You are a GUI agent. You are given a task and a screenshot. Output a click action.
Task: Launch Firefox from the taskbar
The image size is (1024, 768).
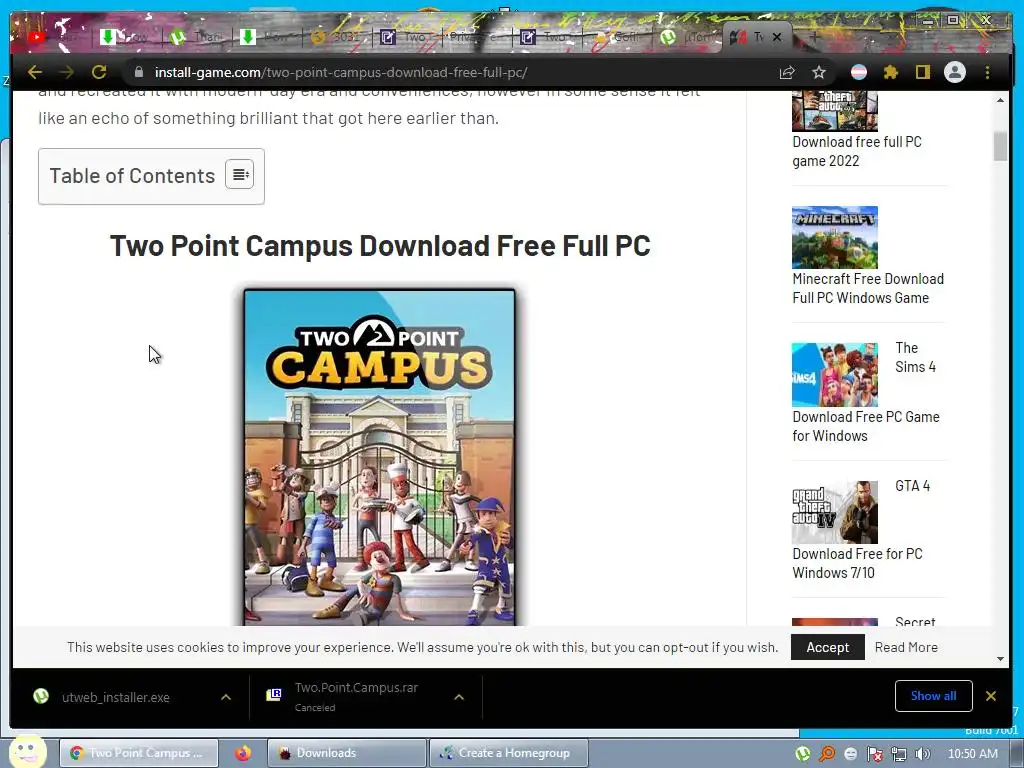243,753
